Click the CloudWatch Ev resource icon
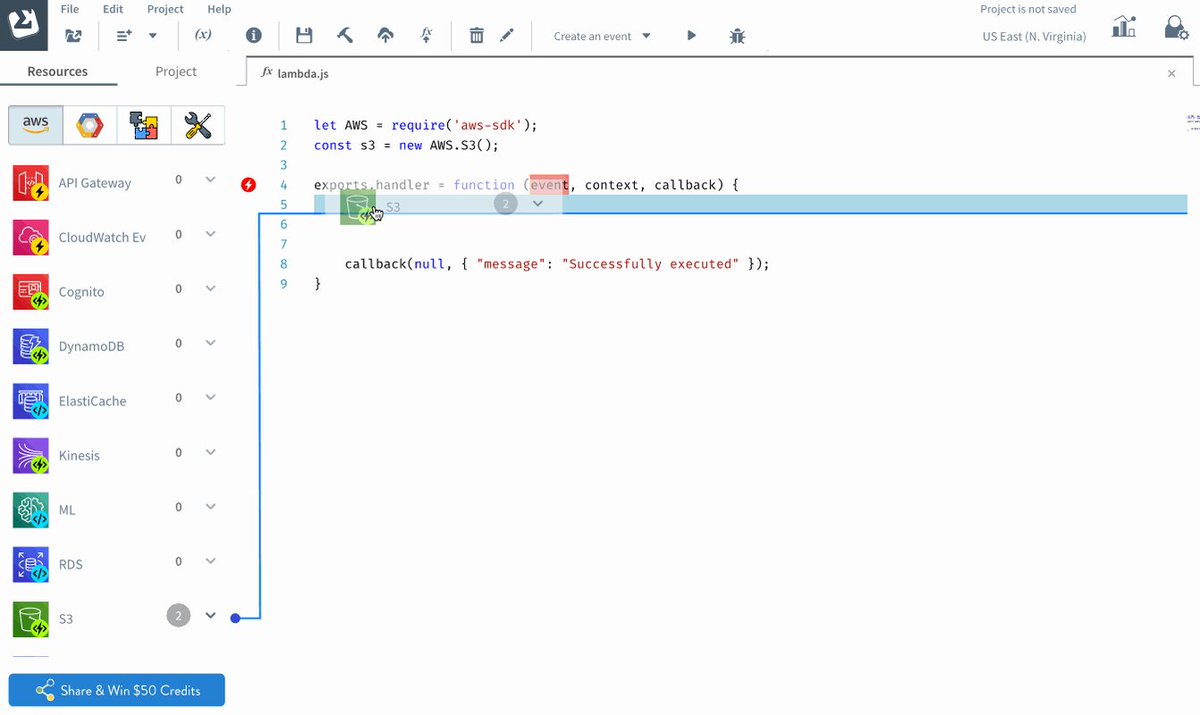This screenshot has height=715, width=1200. click(31, 238)
